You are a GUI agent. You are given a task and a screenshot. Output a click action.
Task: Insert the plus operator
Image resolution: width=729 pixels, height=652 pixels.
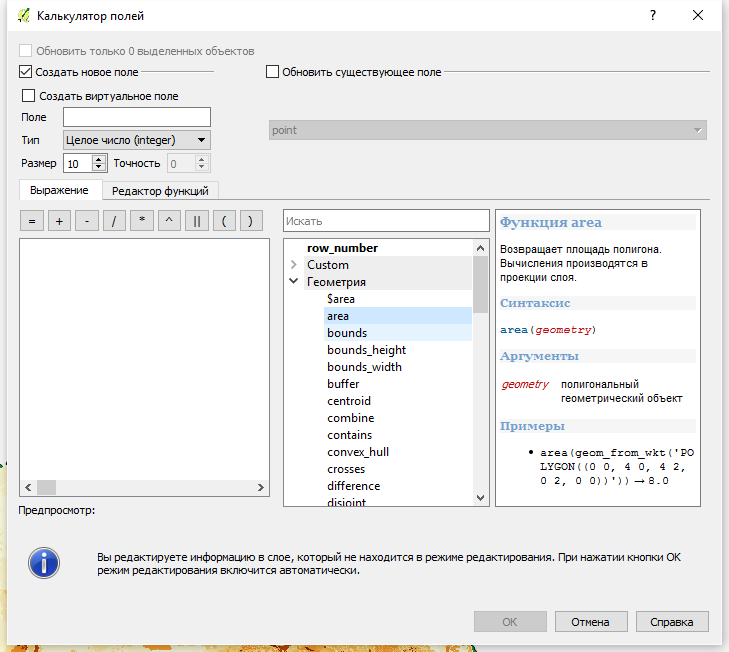point(59,221)
